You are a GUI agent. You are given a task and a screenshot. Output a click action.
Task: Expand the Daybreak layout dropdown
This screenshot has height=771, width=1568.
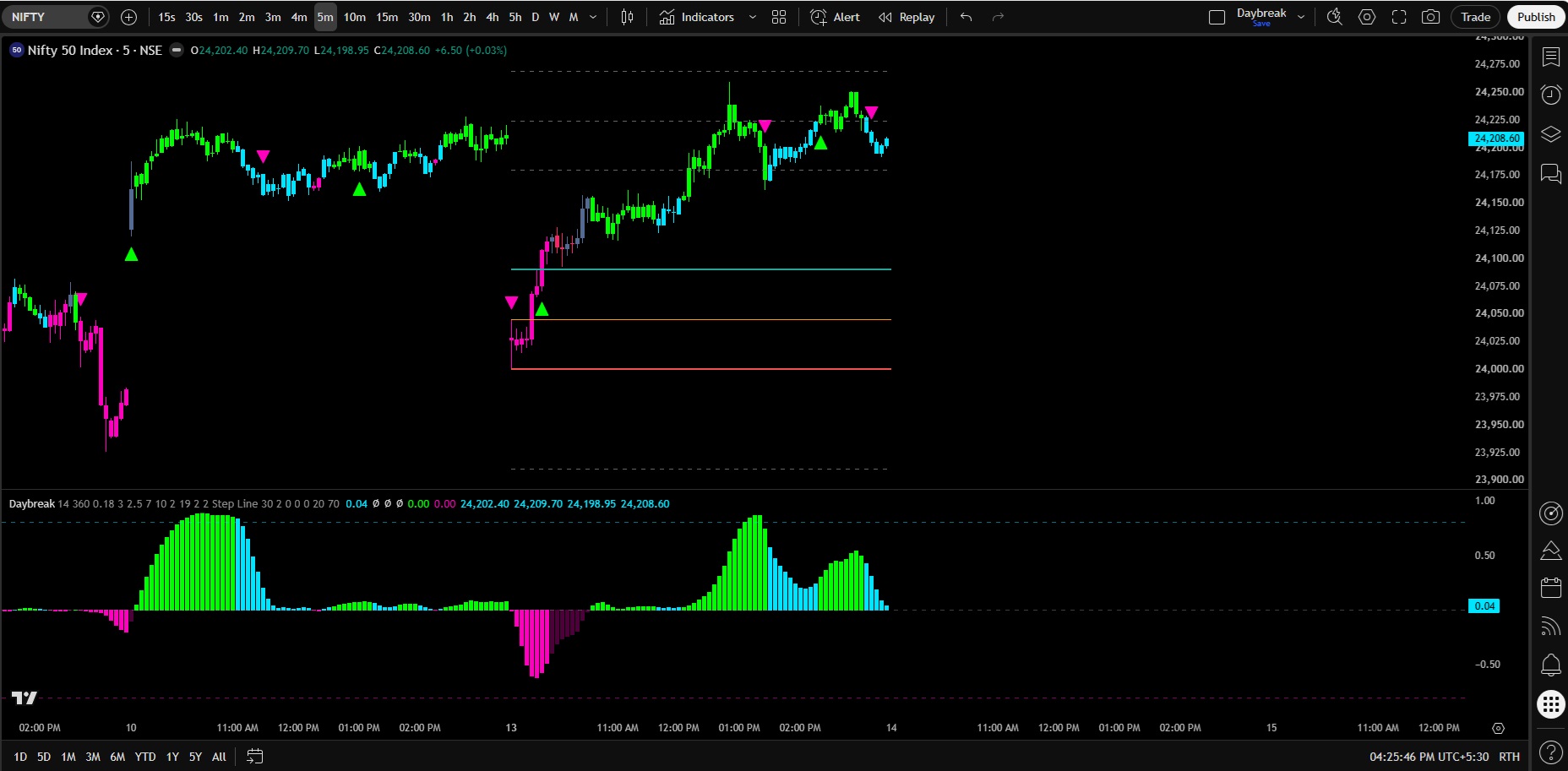1301,17
